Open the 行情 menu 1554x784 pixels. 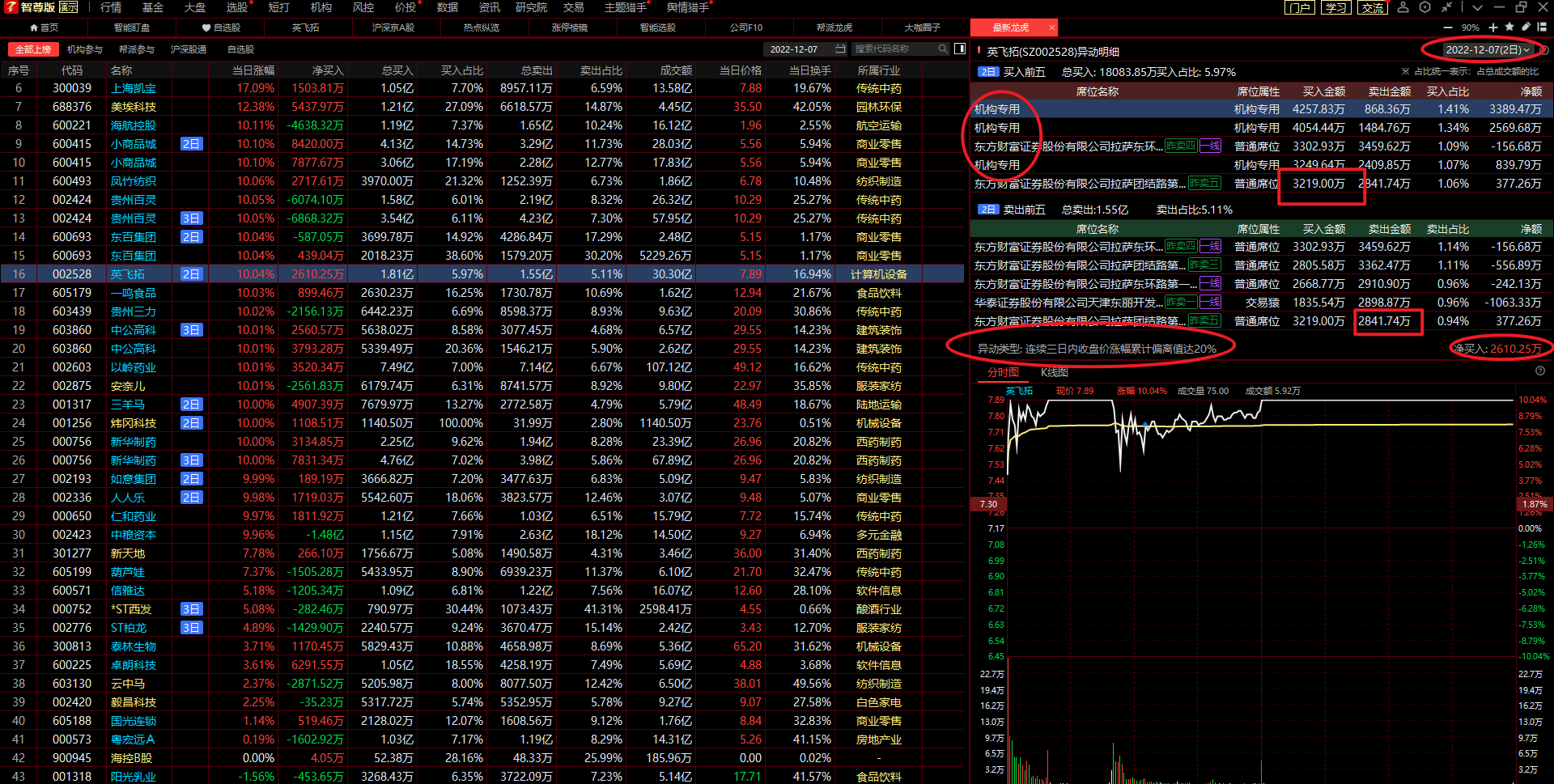click(111, 7)
